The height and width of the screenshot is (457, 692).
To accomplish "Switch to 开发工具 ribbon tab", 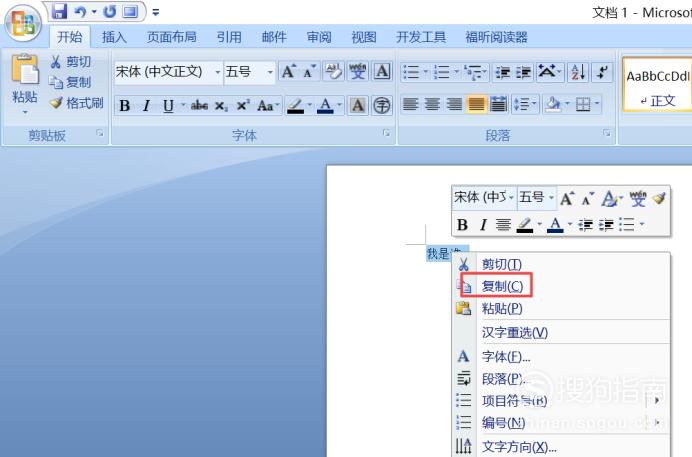I will click(421, 37).
